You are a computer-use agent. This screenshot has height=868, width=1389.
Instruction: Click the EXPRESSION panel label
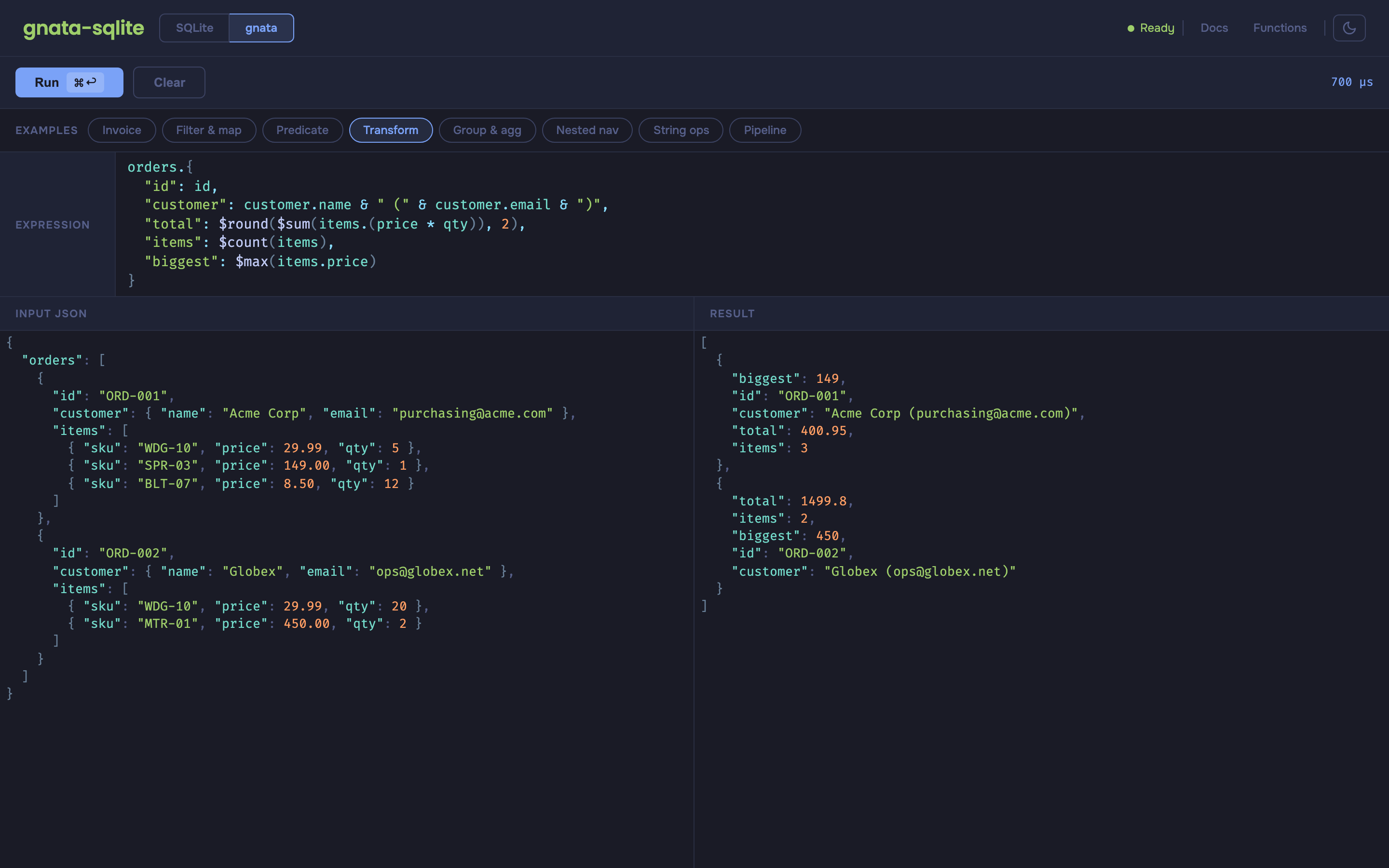point(53,224)
